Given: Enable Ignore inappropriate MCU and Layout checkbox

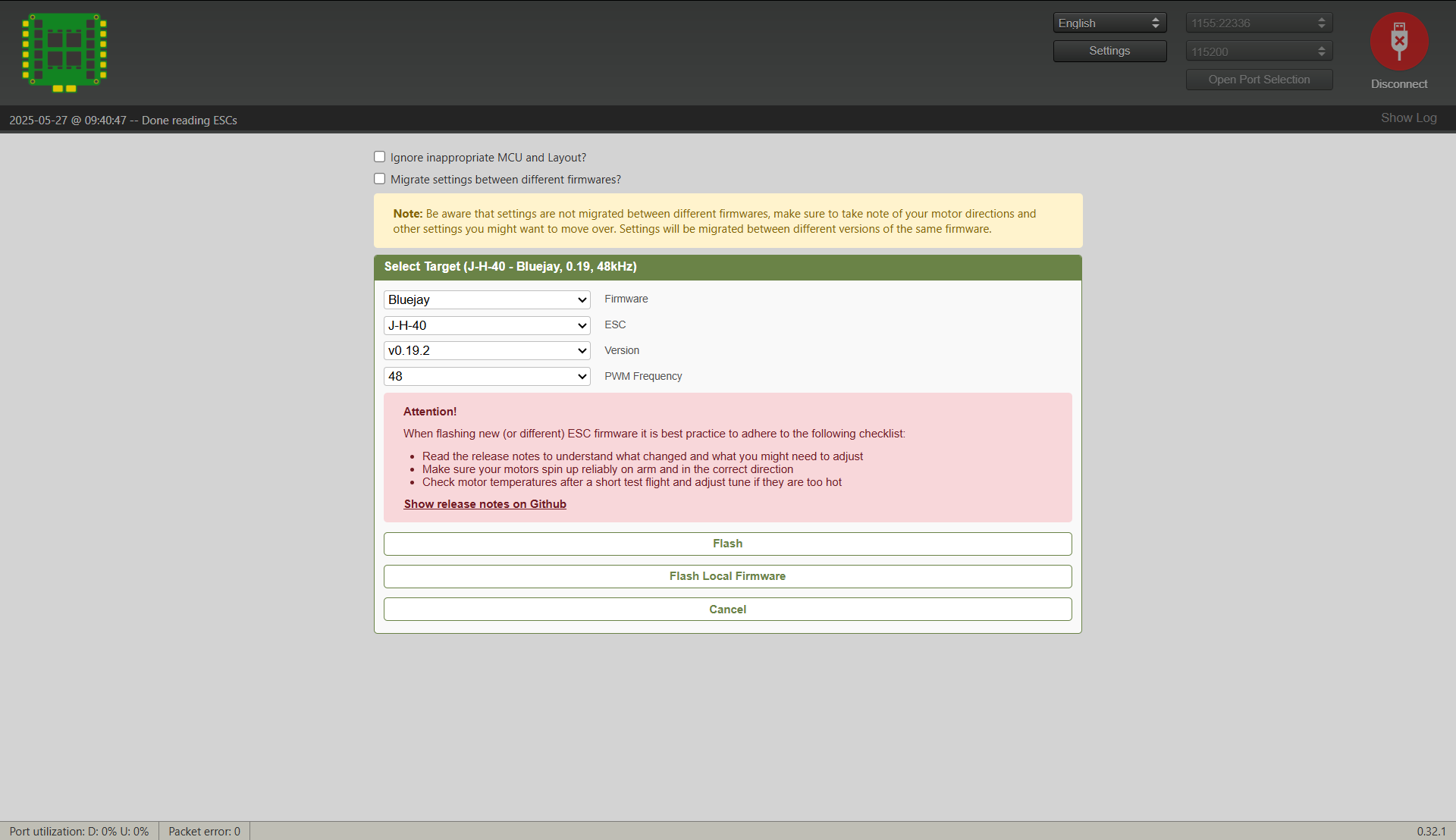Looking at the screenshot, I should 380,157.
